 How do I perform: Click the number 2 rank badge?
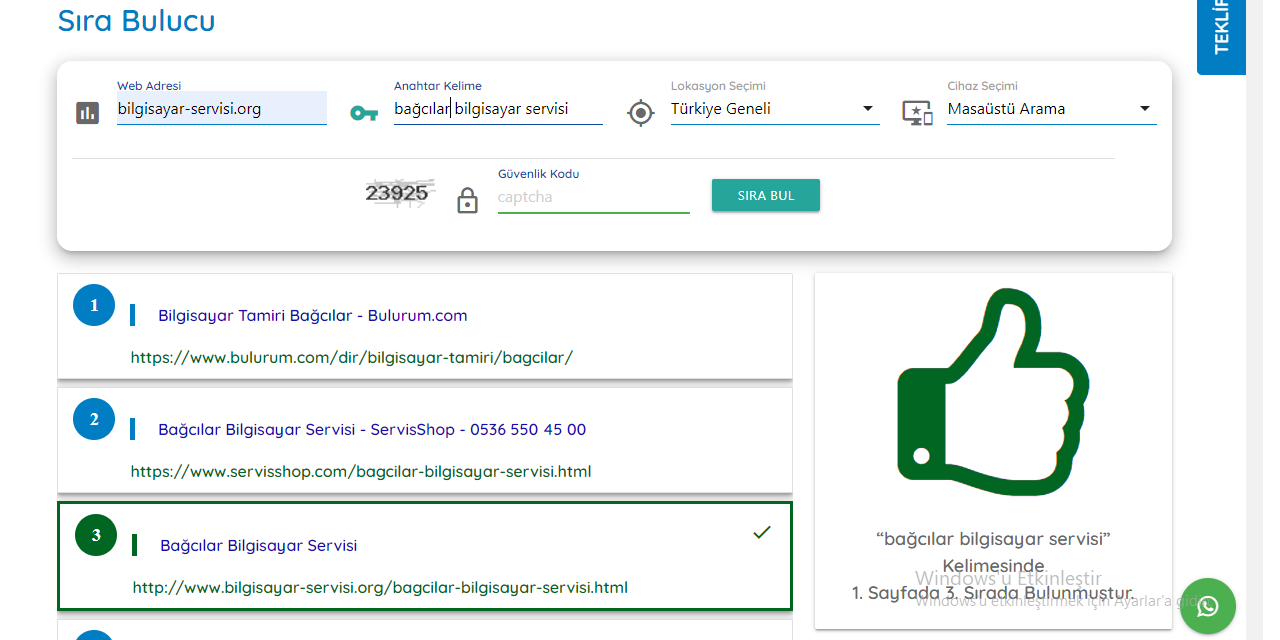tap(95, 419)
